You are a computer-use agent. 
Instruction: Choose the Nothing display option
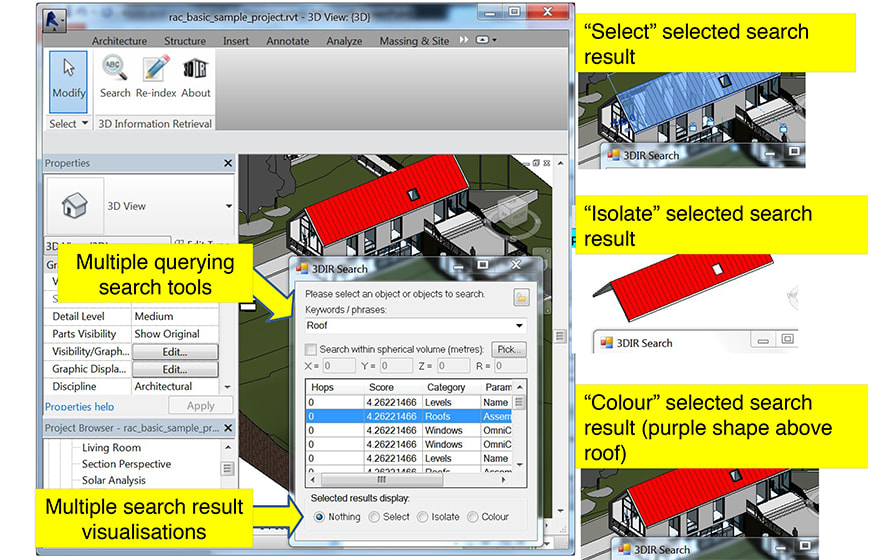pos(319,517)
